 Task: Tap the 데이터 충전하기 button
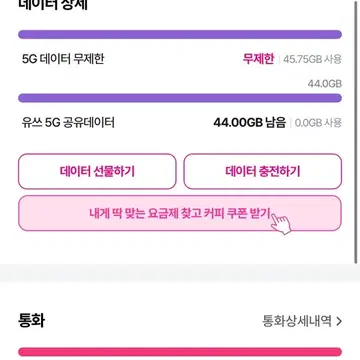click(x=263, y=171)
